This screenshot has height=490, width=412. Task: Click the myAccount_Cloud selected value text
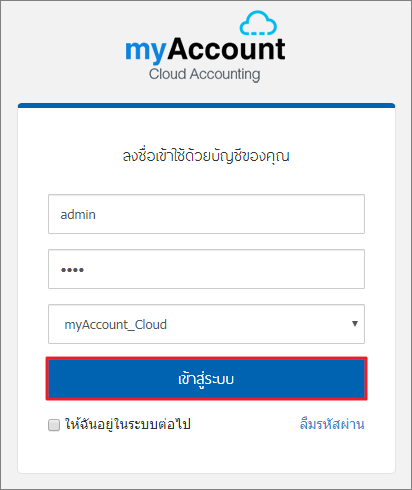point(115,325)
